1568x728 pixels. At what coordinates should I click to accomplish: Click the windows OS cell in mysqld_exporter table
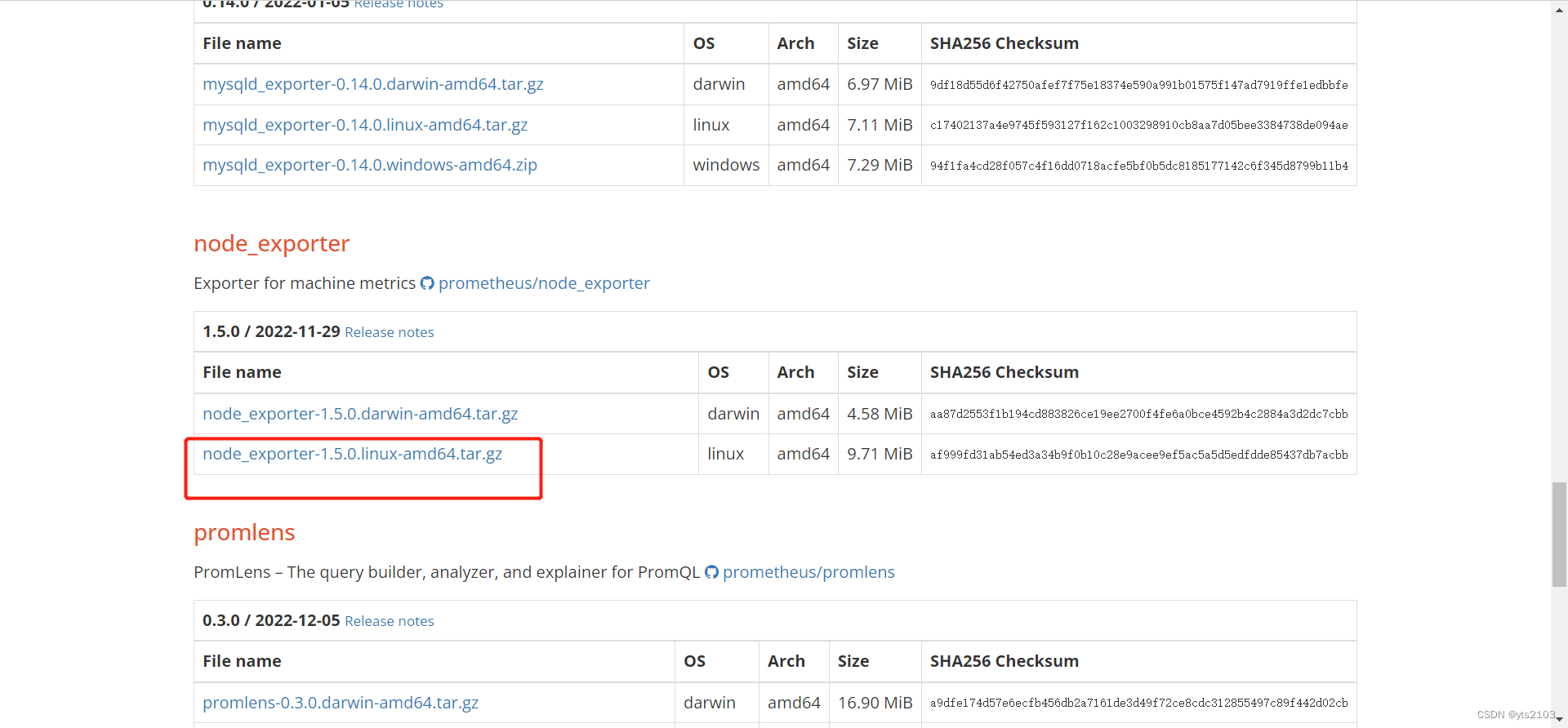pos(726,165)
